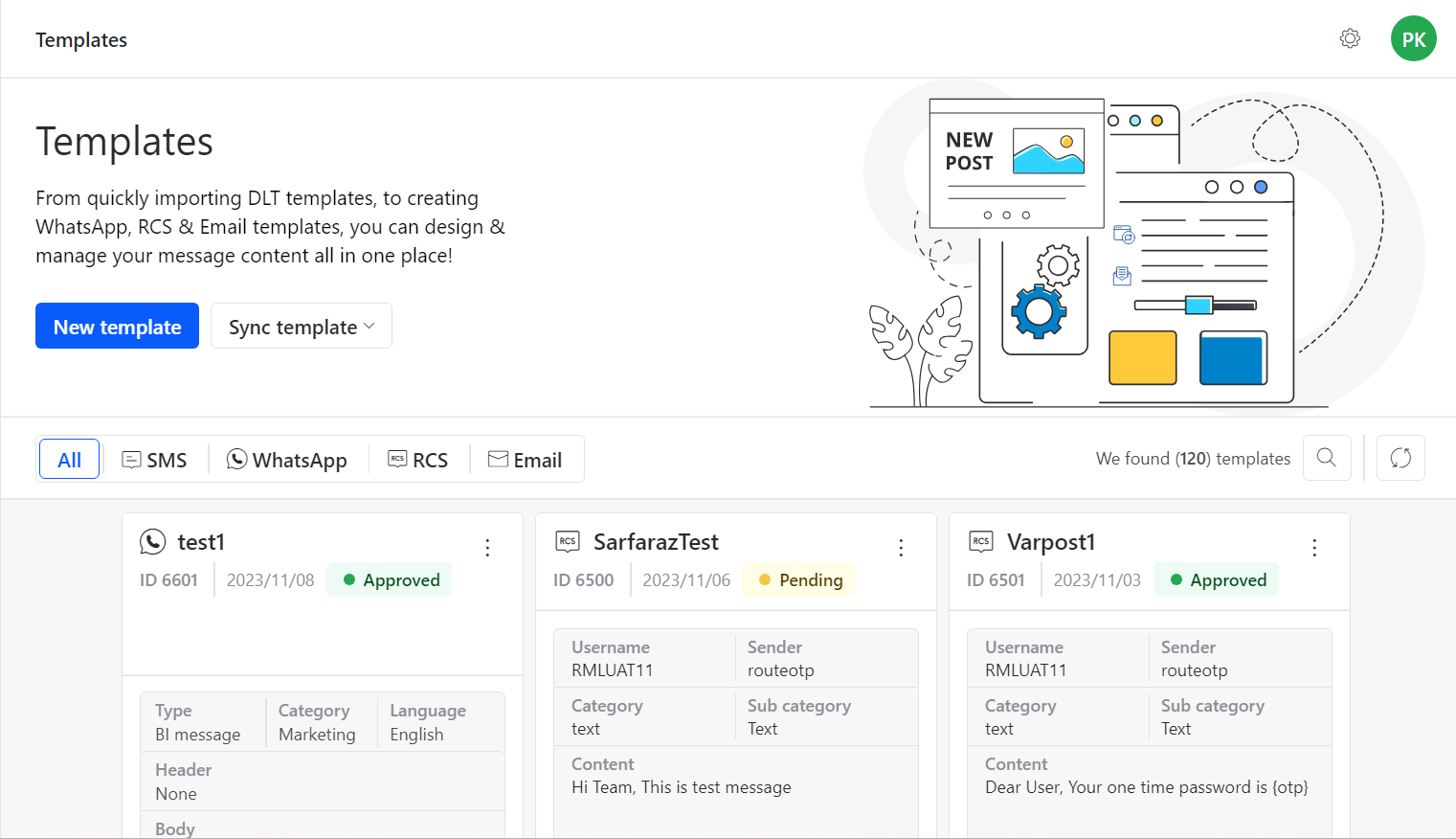Expand the Sync template dropdown
The image size is (1456, 839).
pyautogui.click(x=302, y=327)
